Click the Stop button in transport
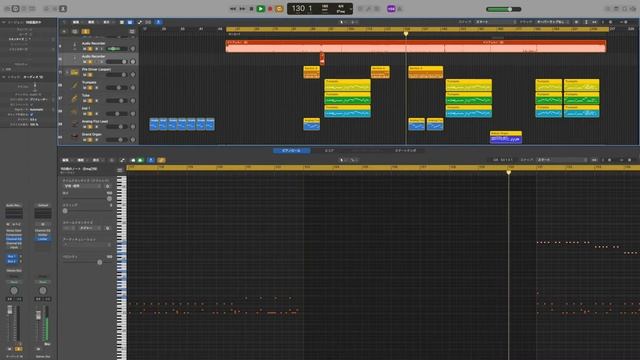This screenshot has height=360, width=640. pos(251,9)
